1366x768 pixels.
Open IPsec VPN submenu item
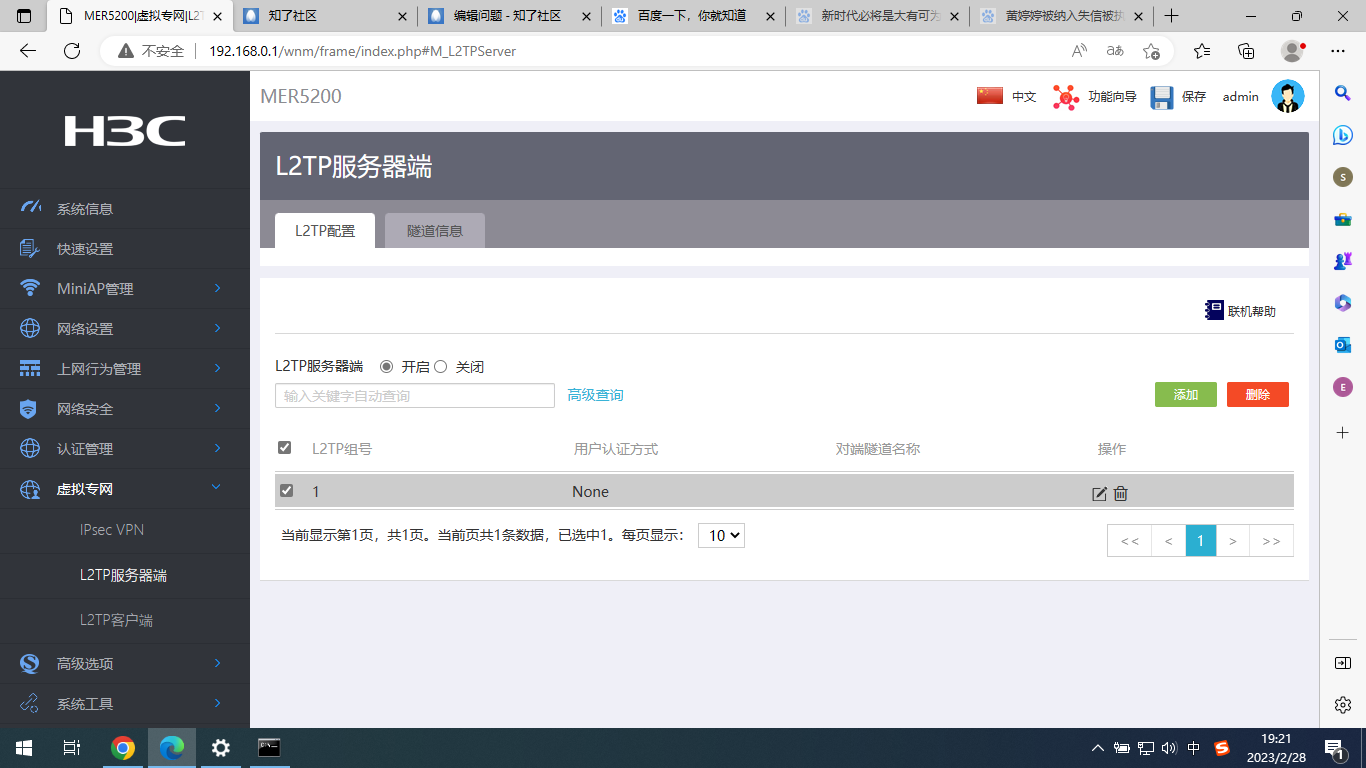(x=112, y=530)
